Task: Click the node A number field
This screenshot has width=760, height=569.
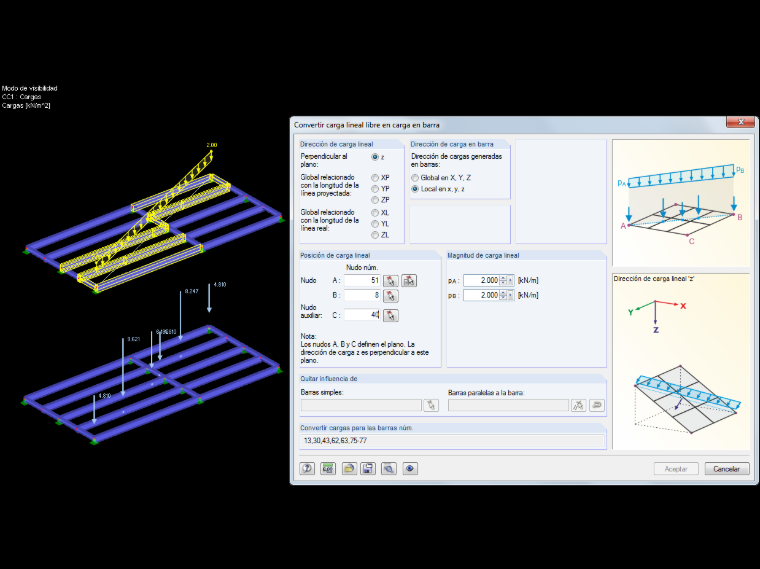Action: point(362,281)
